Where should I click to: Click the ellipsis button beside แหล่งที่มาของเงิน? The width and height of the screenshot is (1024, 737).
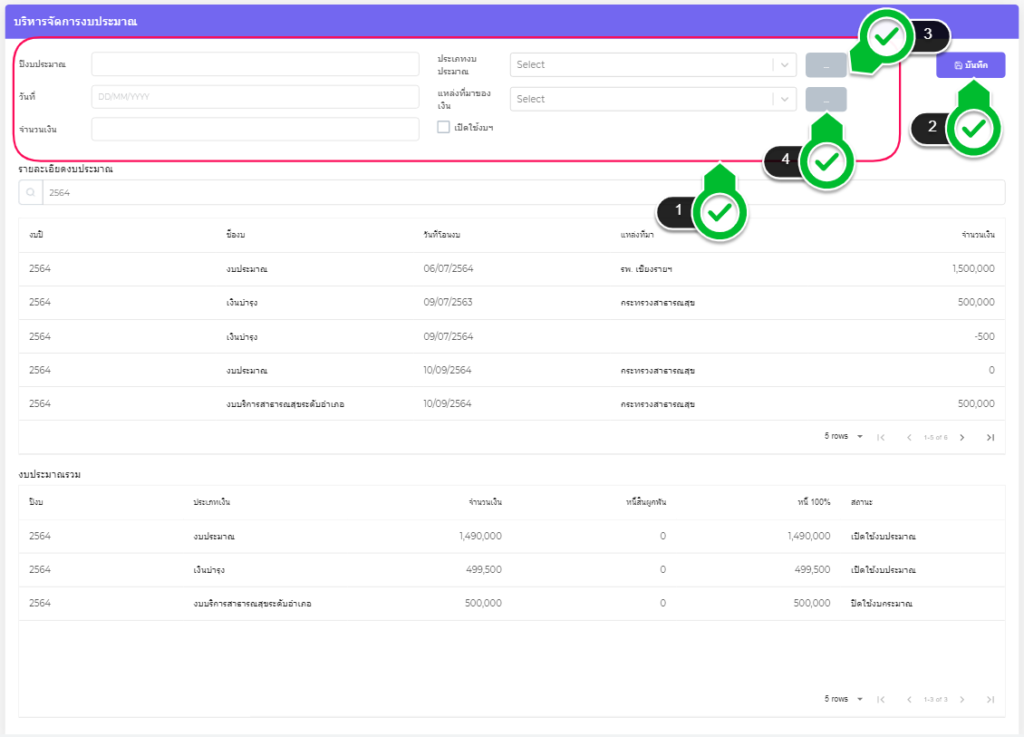pos(826,99)
